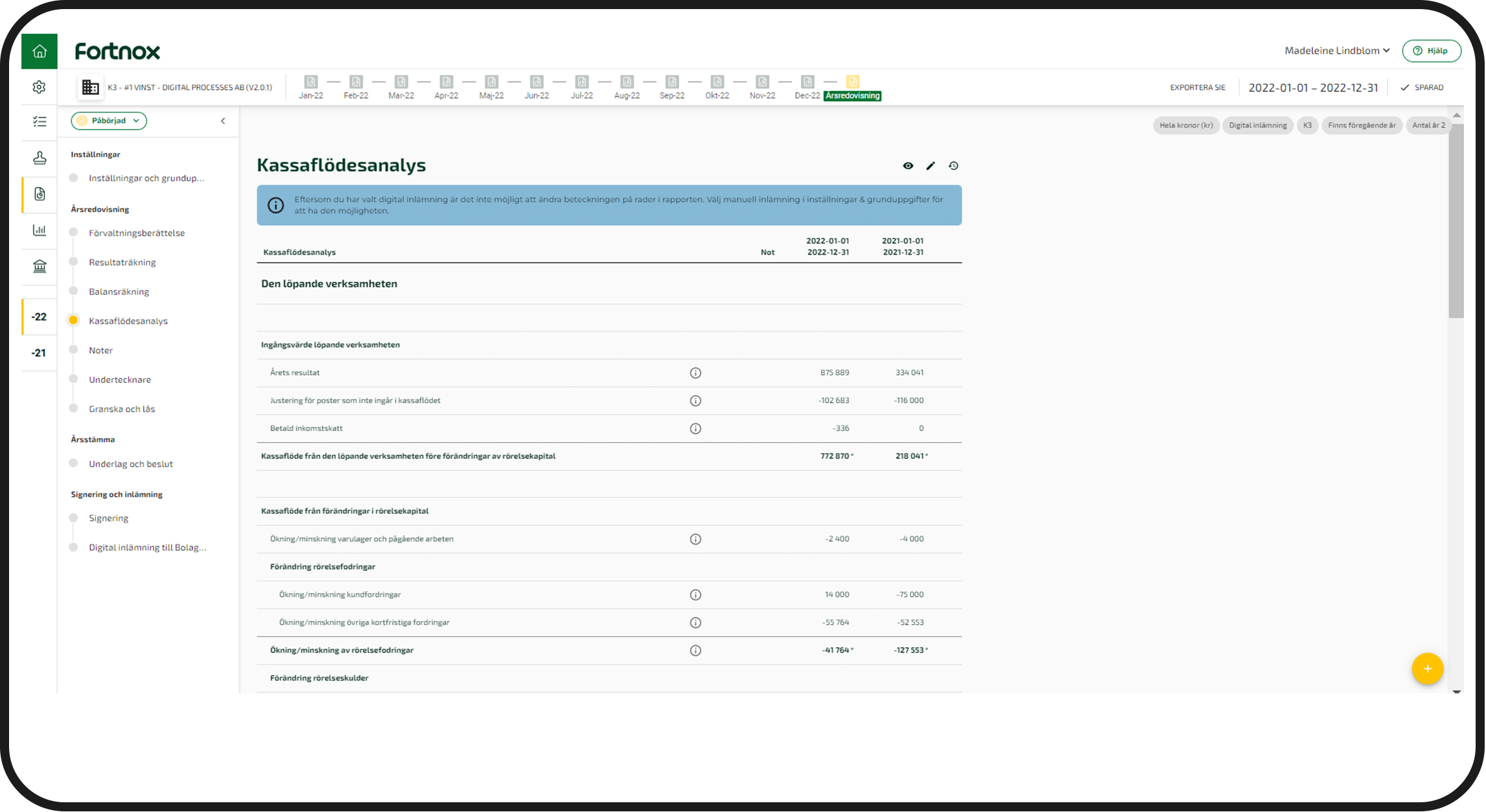This screenshot has height=812, width=1486.
Task: Open the history clock icon beside the title
Action: pos(953,166)
